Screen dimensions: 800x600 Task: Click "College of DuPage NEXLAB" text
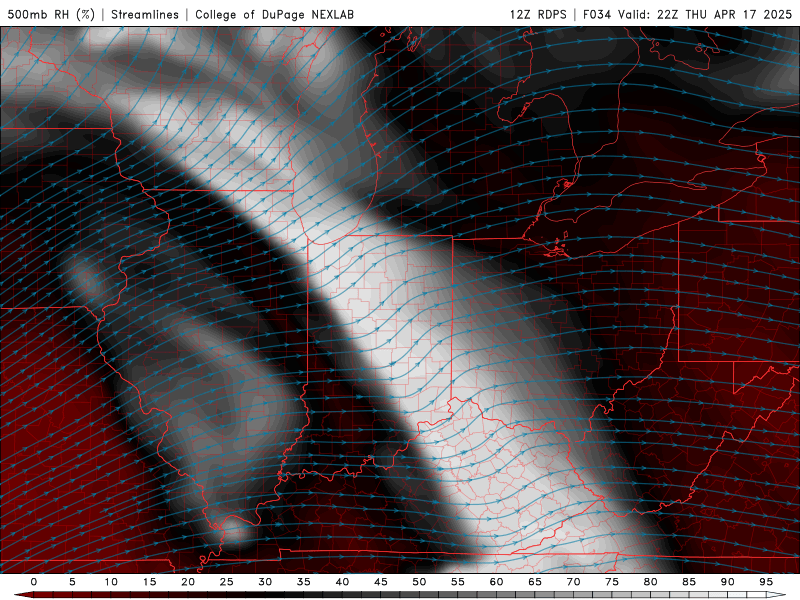274,14
